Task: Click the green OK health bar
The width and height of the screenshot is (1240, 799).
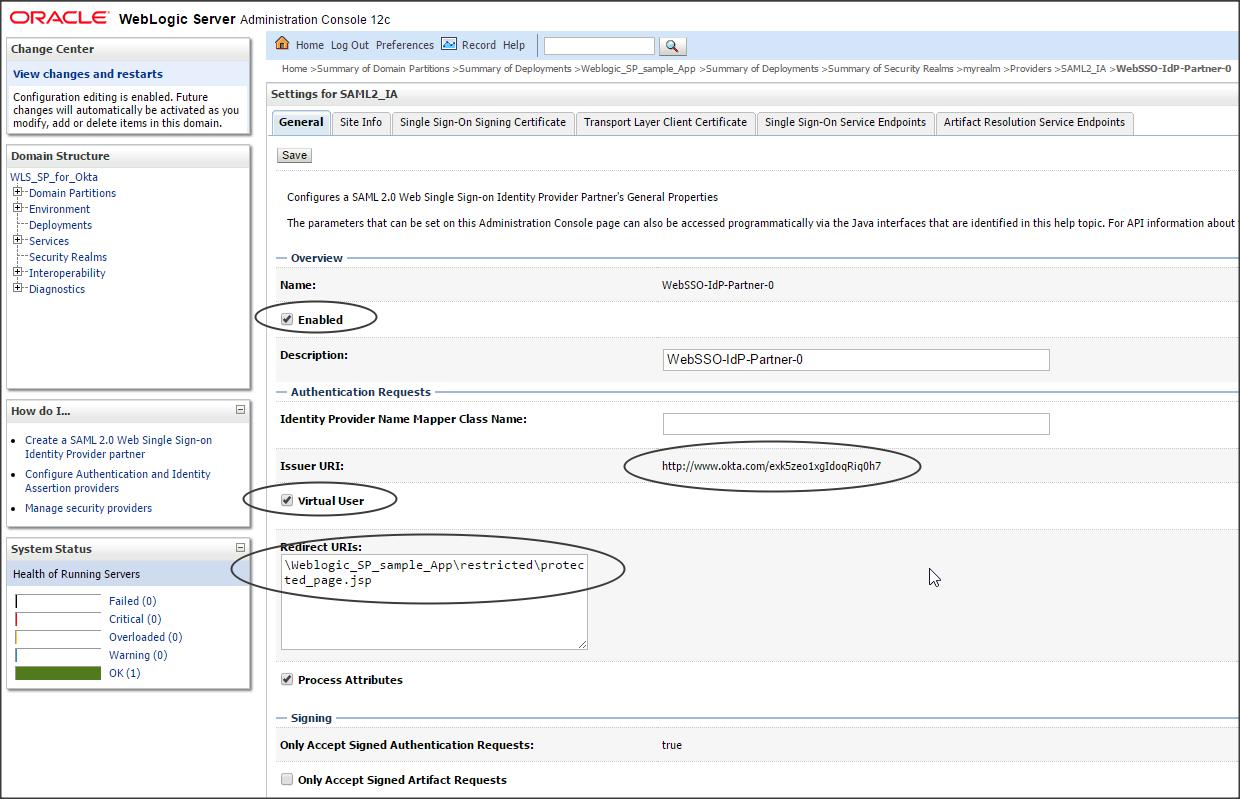Action: (58, 673)
